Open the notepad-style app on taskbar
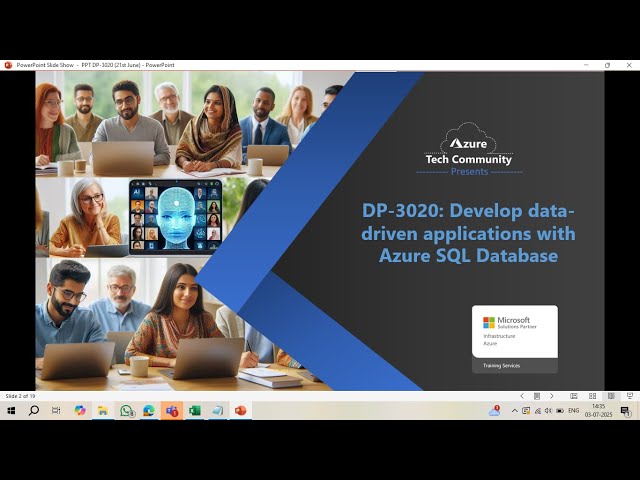Viewport: 640px width, 480px height. (218, 411)
